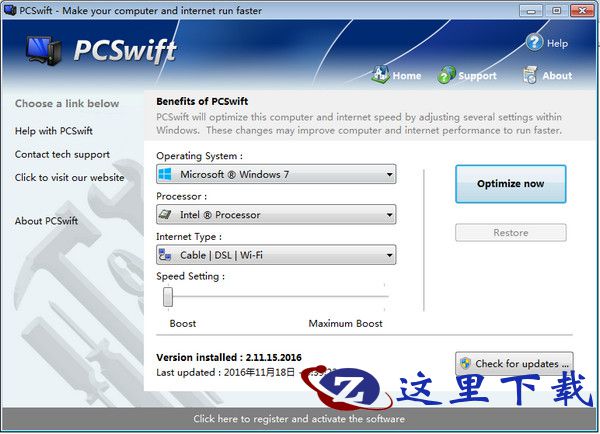Open Support in the header navigation
600x434 pixels.
pos(477,76)
